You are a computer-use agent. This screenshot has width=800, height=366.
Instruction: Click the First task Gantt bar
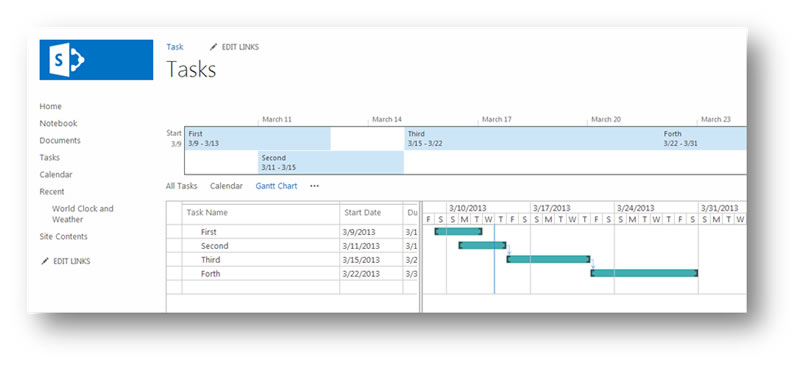click(458, 231)
